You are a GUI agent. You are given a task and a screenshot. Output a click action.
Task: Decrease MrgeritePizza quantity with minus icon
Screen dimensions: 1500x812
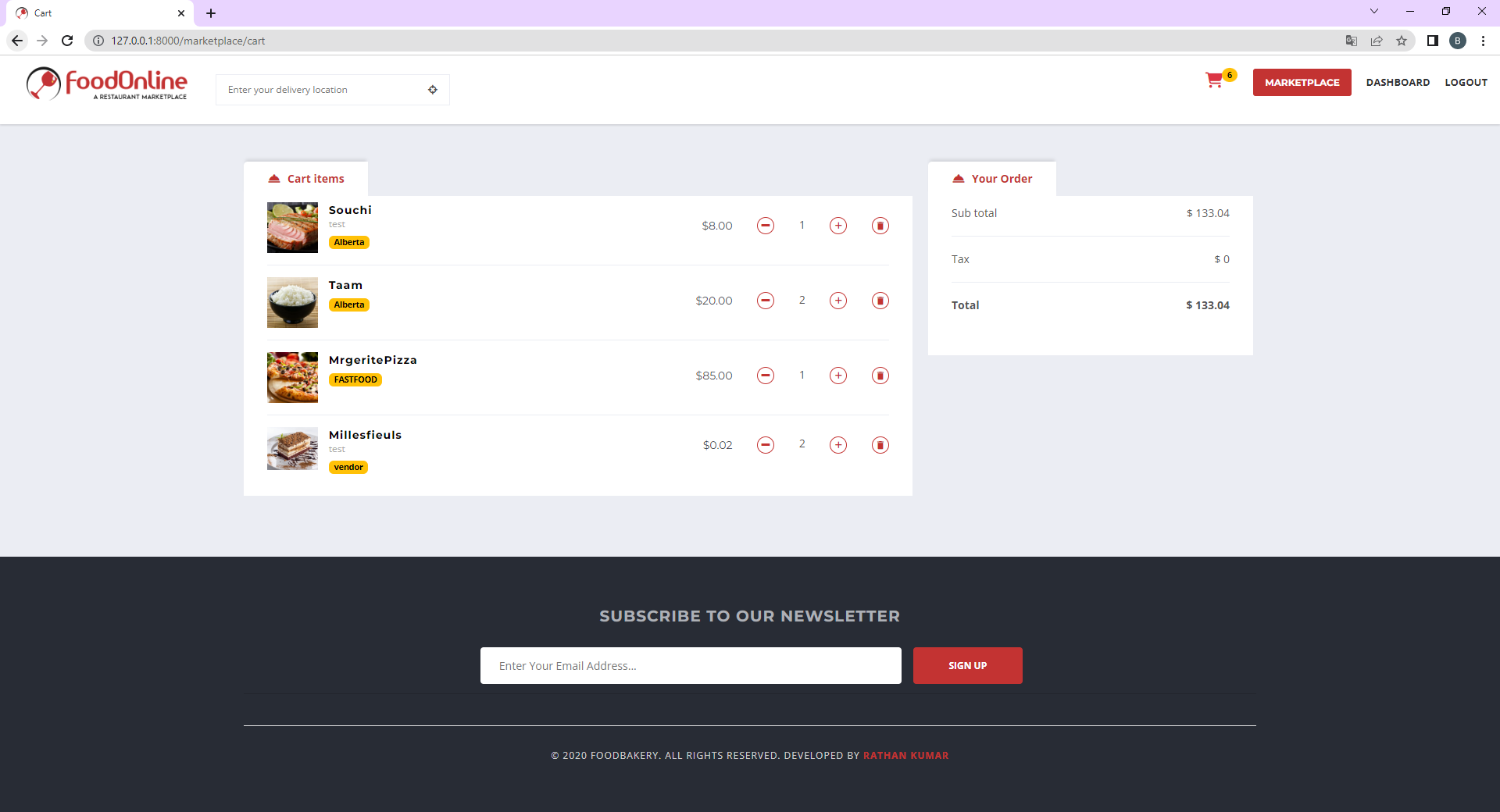pos(765,376)
